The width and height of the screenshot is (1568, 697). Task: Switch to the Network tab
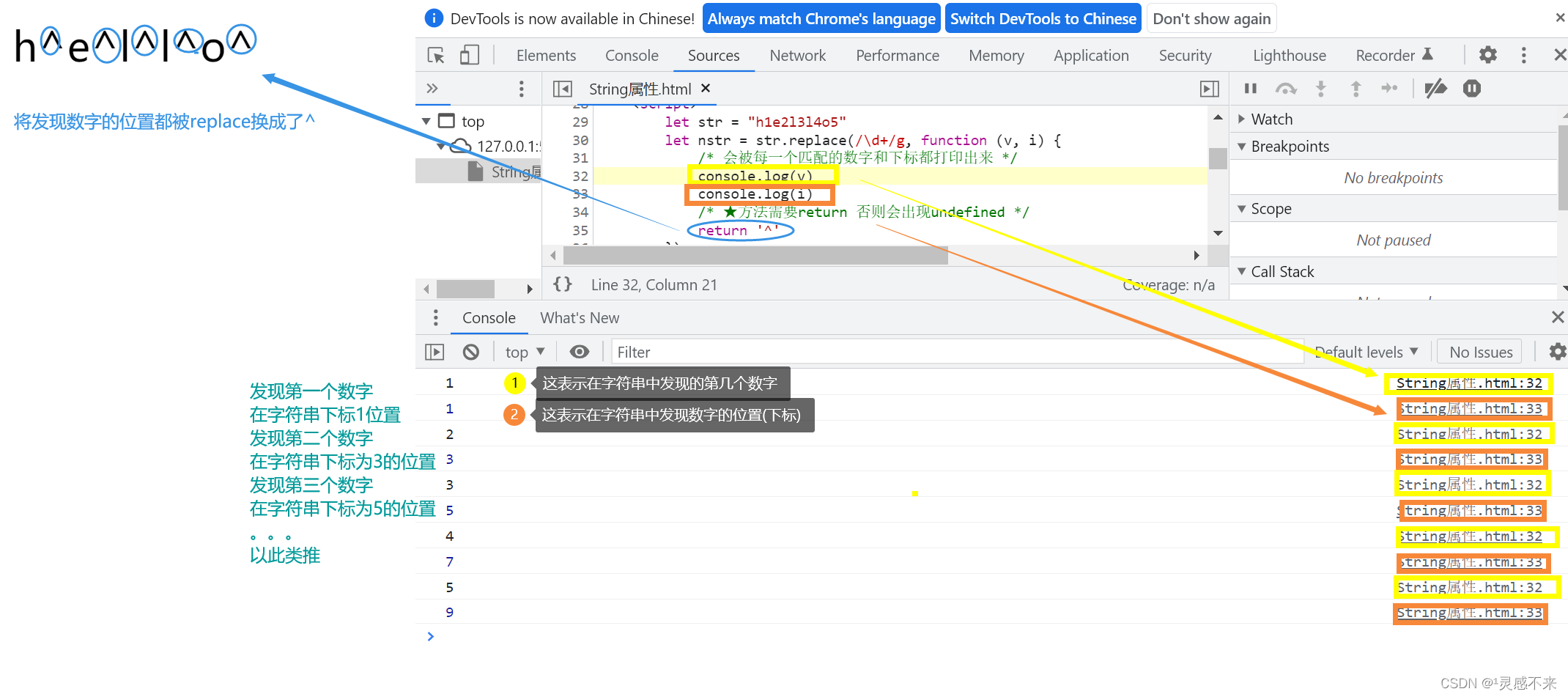coord(798,55)
